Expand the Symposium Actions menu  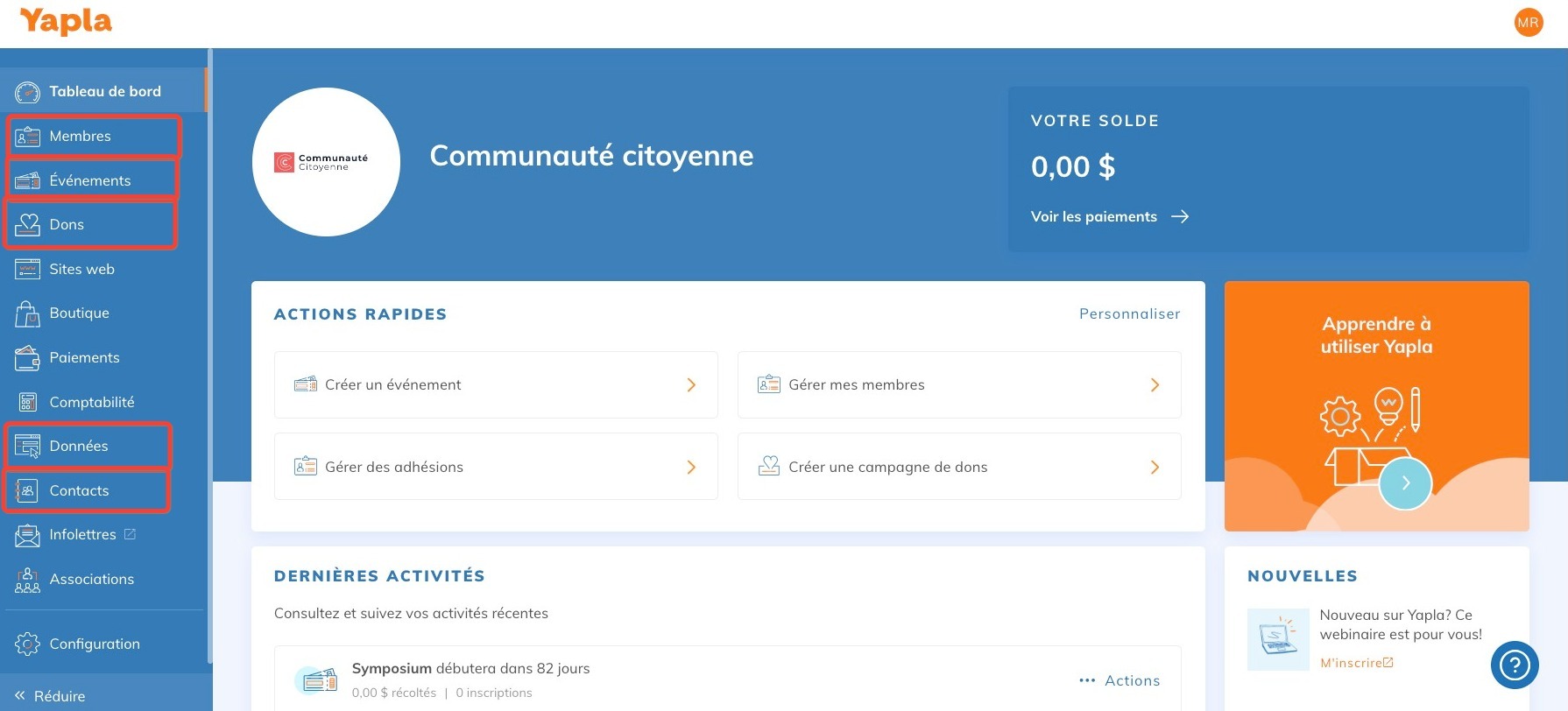(x=1119, y=680)
